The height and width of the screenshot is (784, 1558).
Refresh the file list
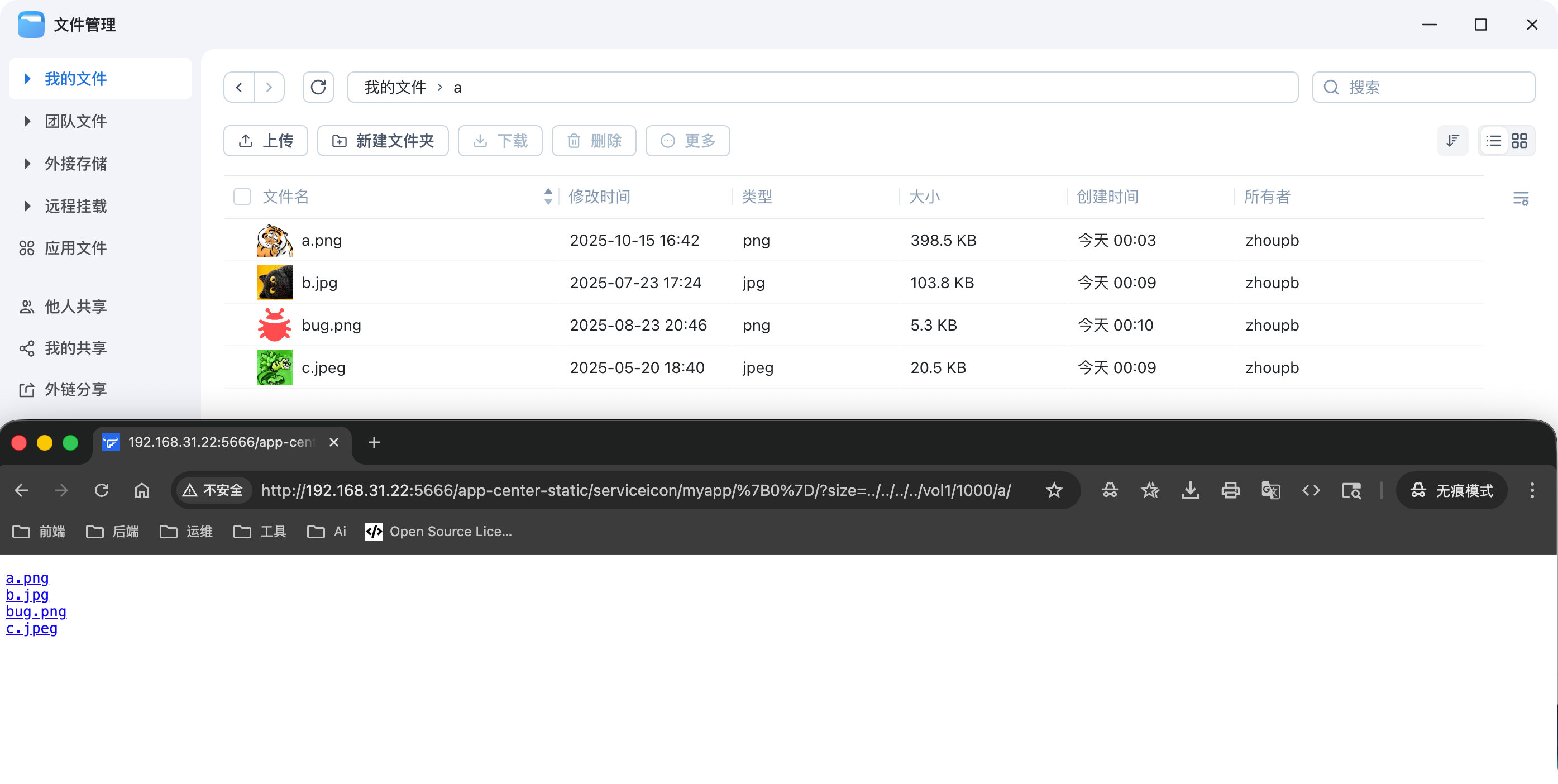pos(319,87)
